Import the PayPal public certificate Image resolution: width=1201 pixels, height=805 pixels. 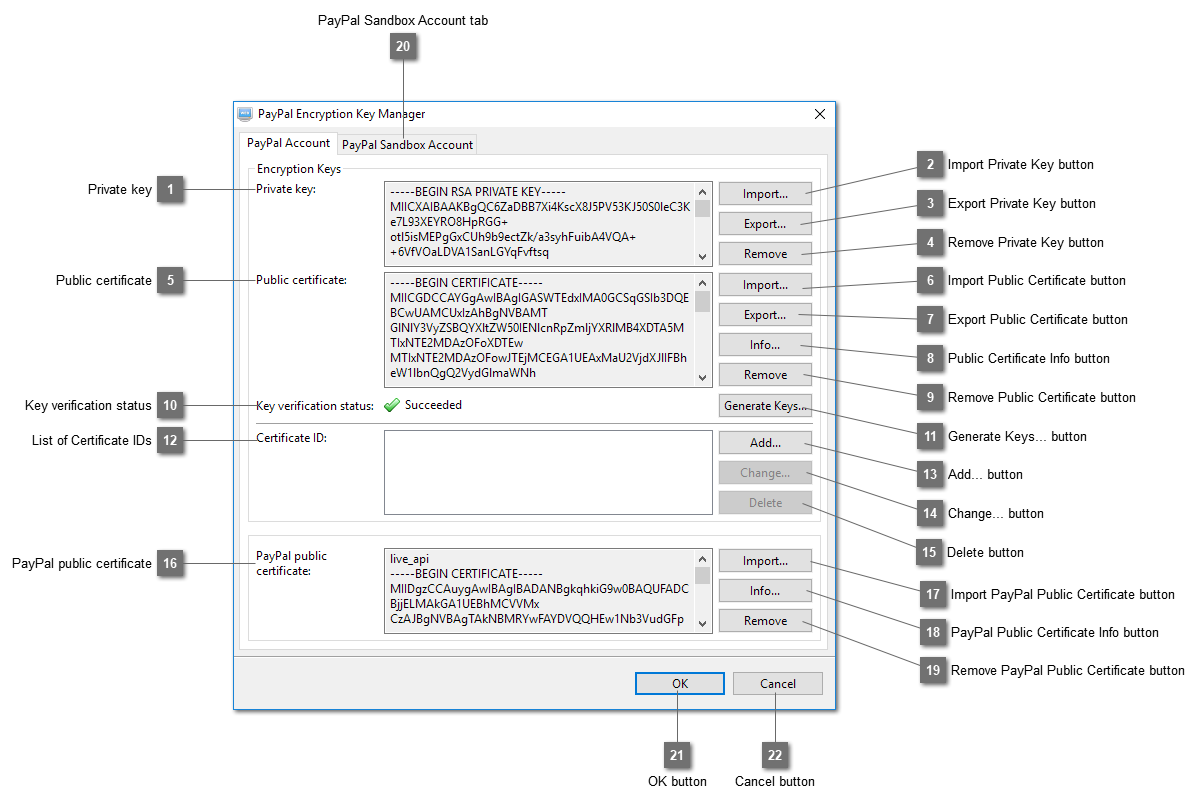(765, 560)
